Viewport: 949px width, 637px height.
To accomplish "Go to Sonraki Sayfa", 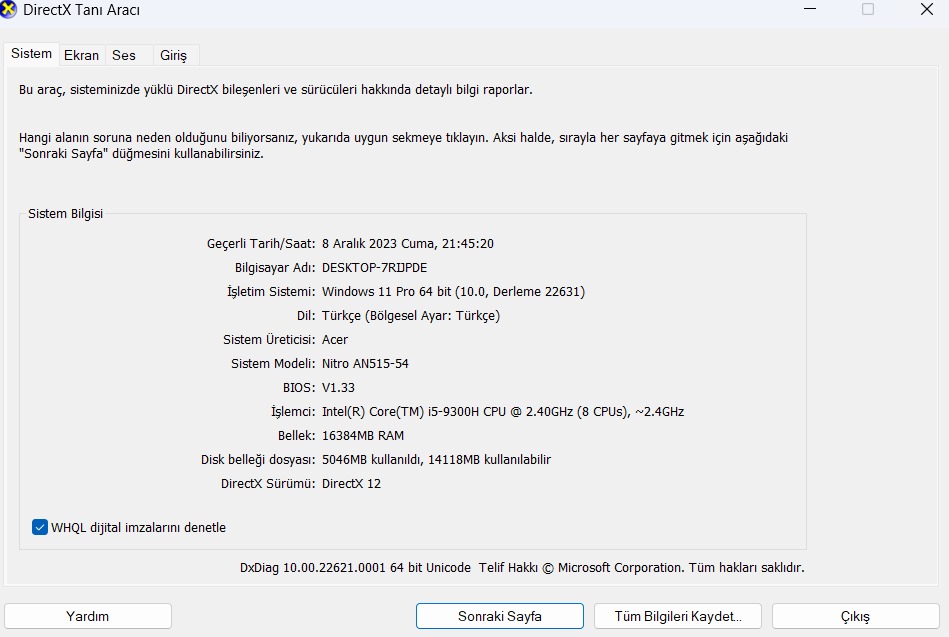I will click(500, 616).
